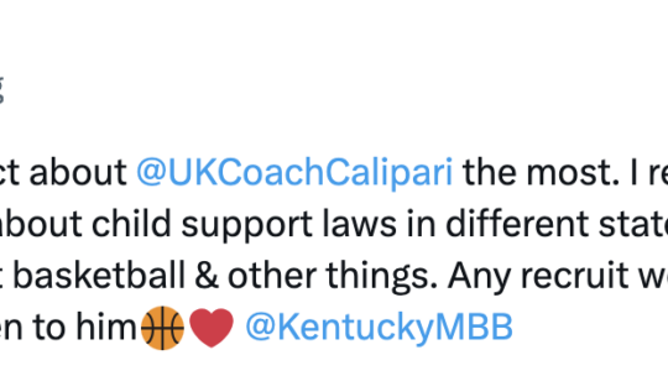The width and height of the screenshot is (668, 376).
Task: Click "about" just before the @UKCoachCalipari mention
Action: point(78,172)
